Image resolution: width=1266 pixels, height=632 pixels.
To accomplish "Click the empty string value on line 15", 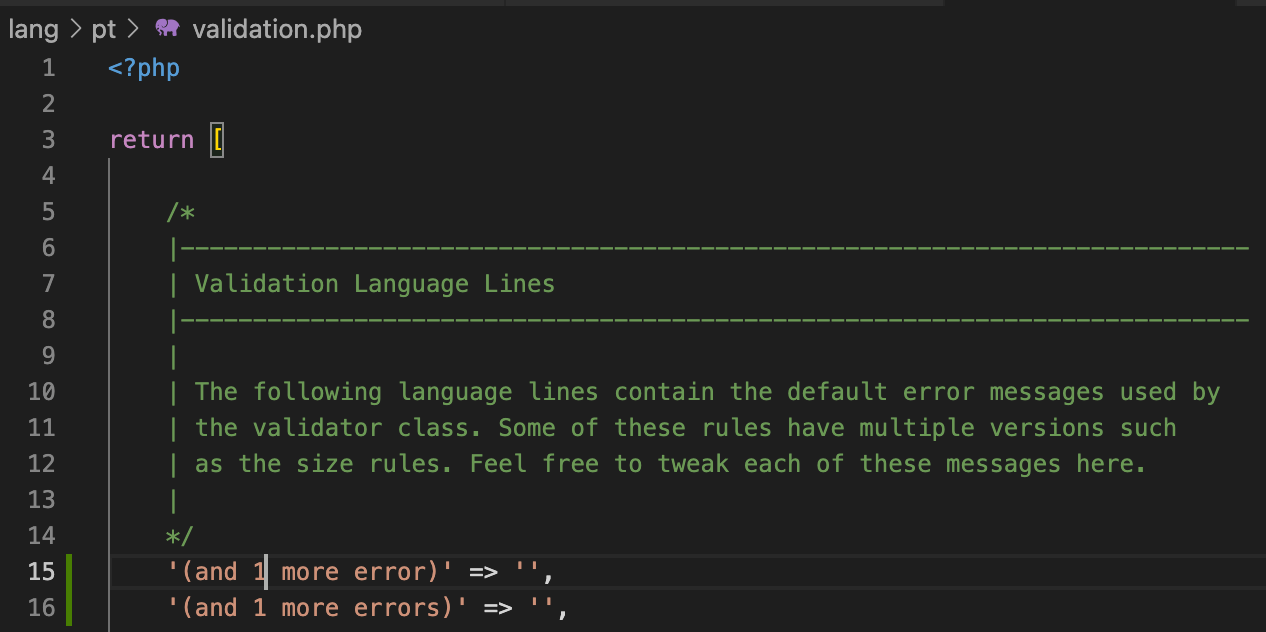I will pos(528,572).
